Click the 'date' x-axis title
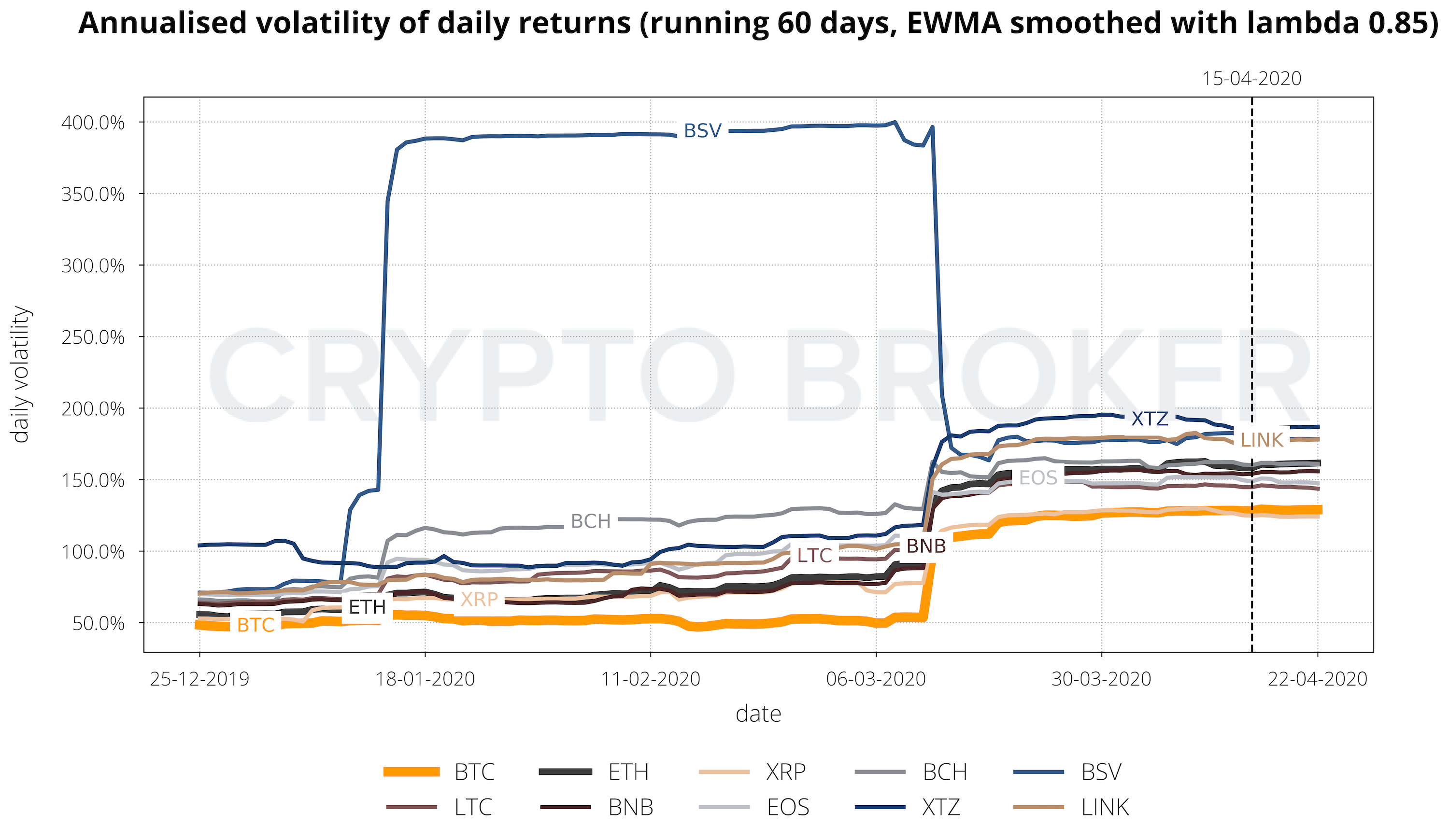This screenshot has height=840, width=1449. [x=758, y=714]
